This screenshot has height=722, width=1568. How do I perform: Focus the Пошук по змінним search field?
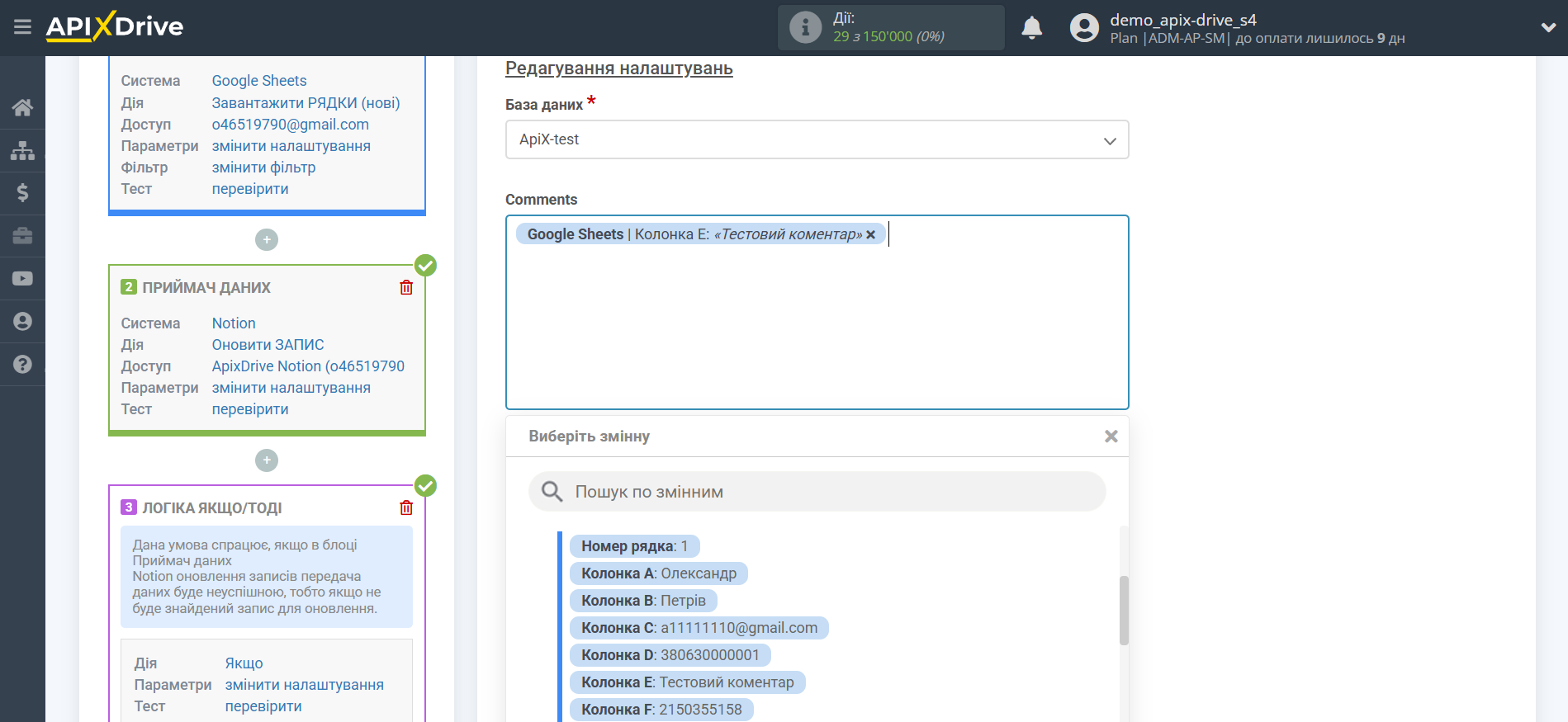[817, 492]
